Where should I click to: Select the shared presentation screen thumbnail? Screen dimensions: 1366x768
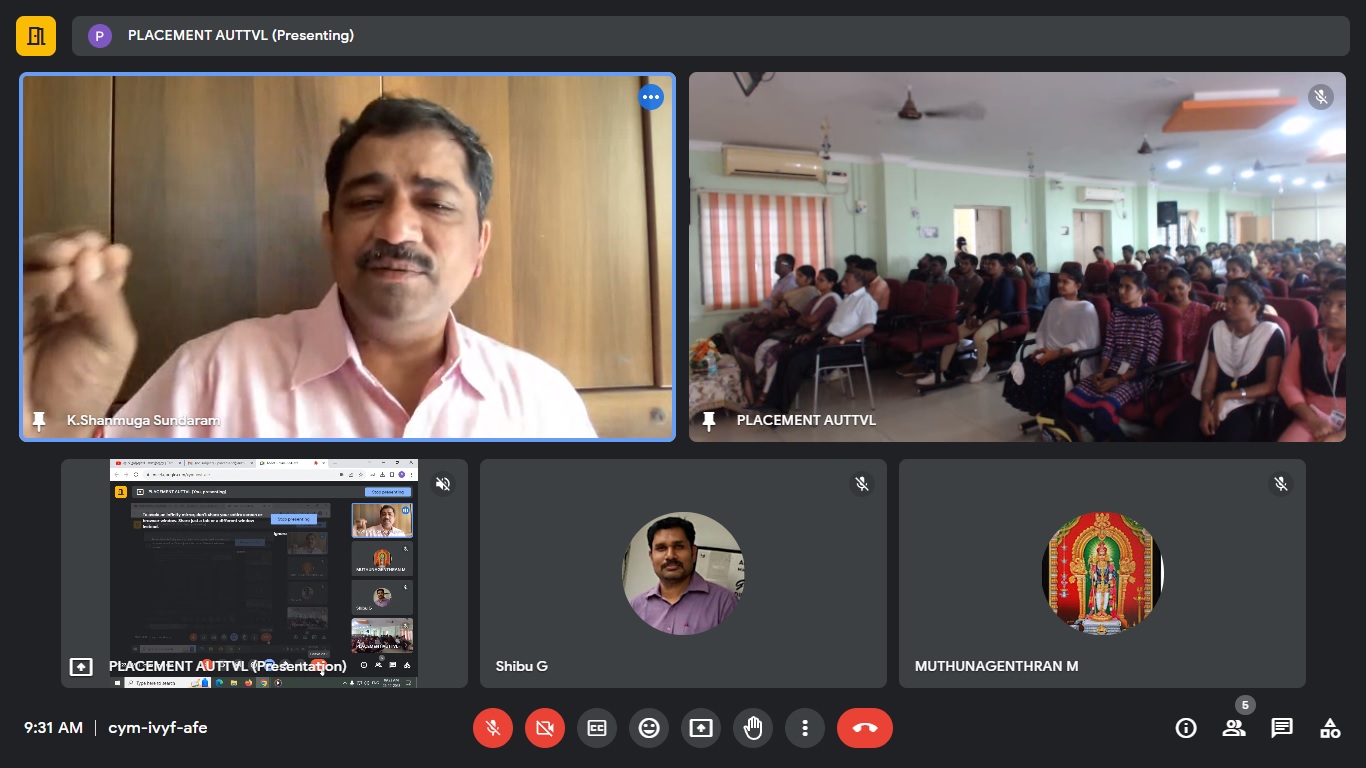pyautogui.click(x=264, y=573)
